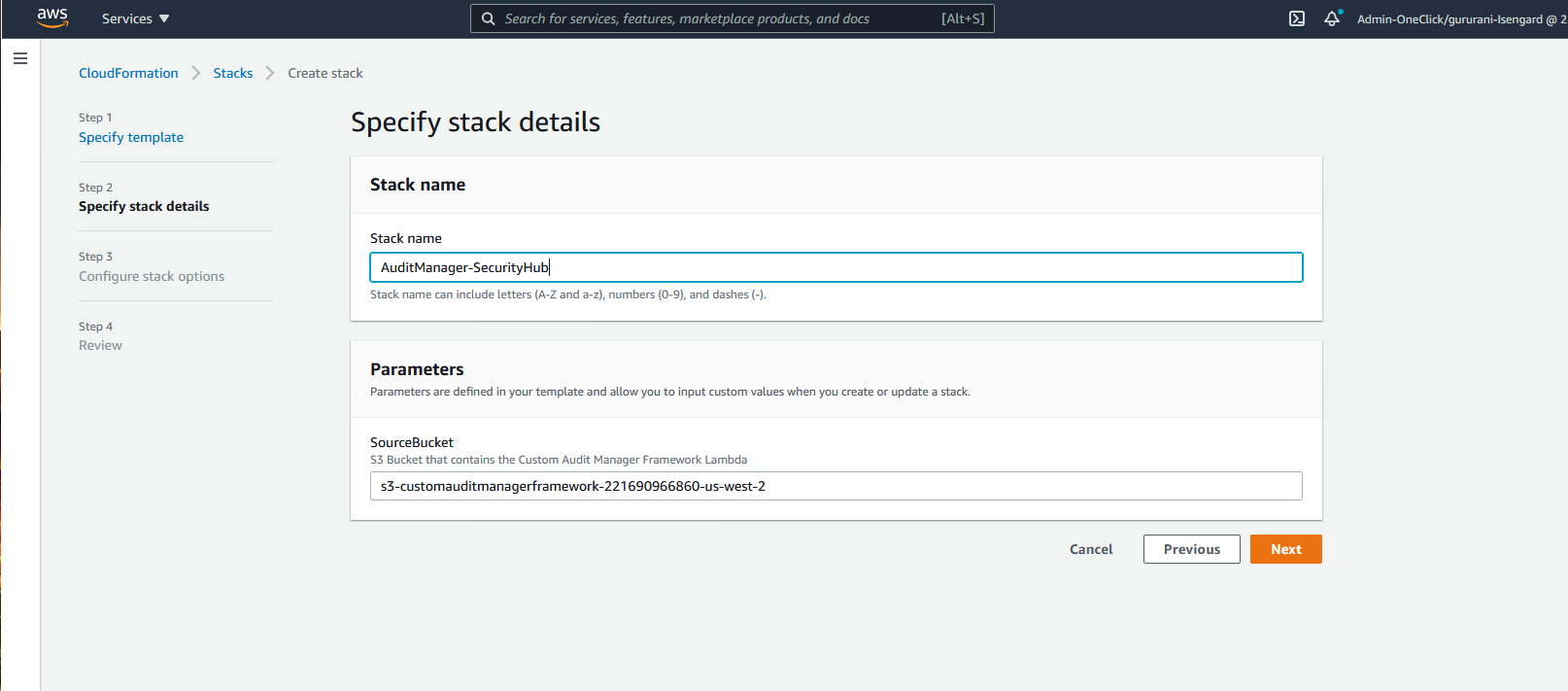Go to Stacks breadcrumb link

coord(233,73)
